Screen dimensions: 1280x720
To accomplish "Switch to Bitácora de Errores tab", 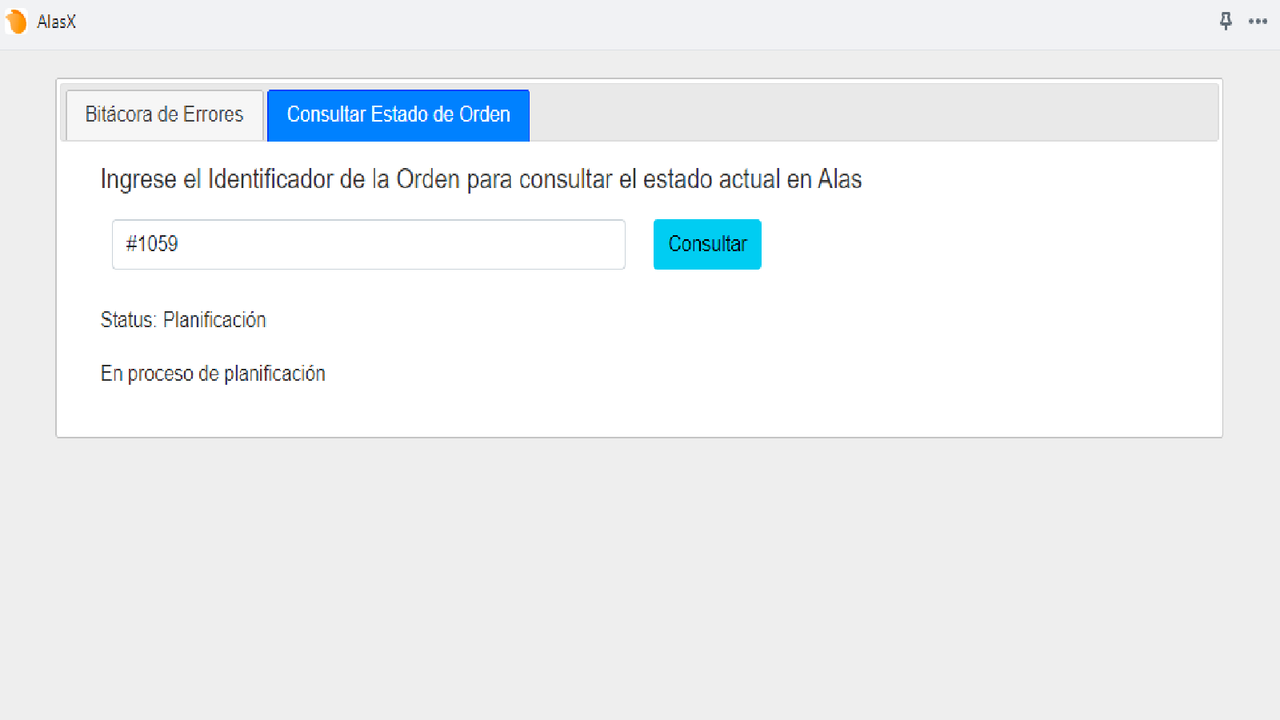I will (164, 115).
